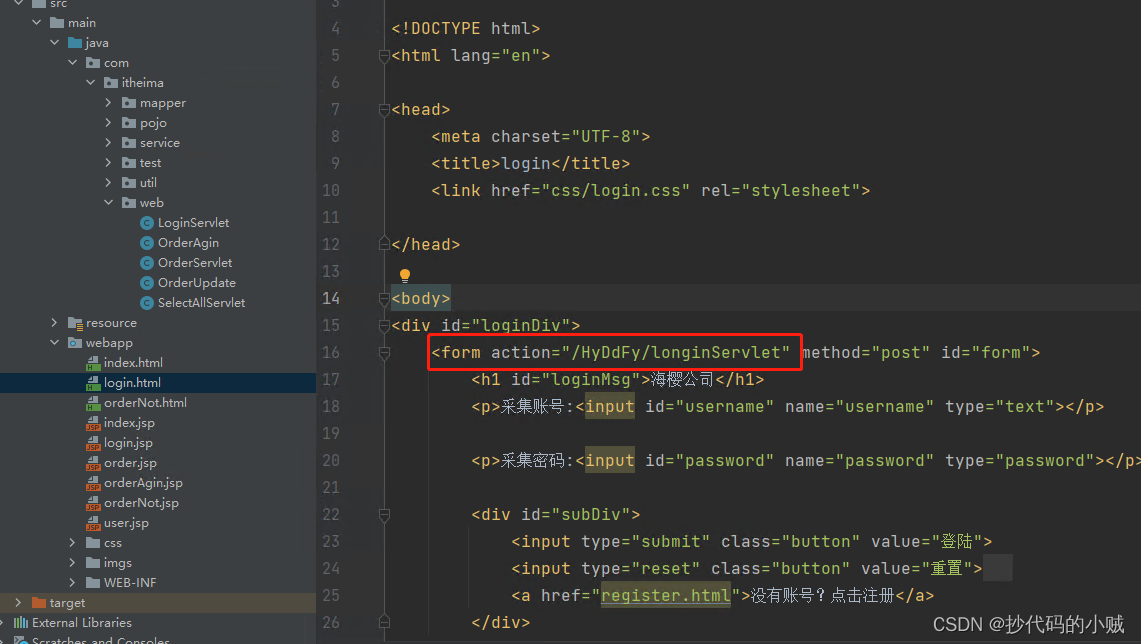The width and height of the screenshot is (1141, 644).
Task: Click the orderNot.jsp file icon
Action: (x=92, y=503)
